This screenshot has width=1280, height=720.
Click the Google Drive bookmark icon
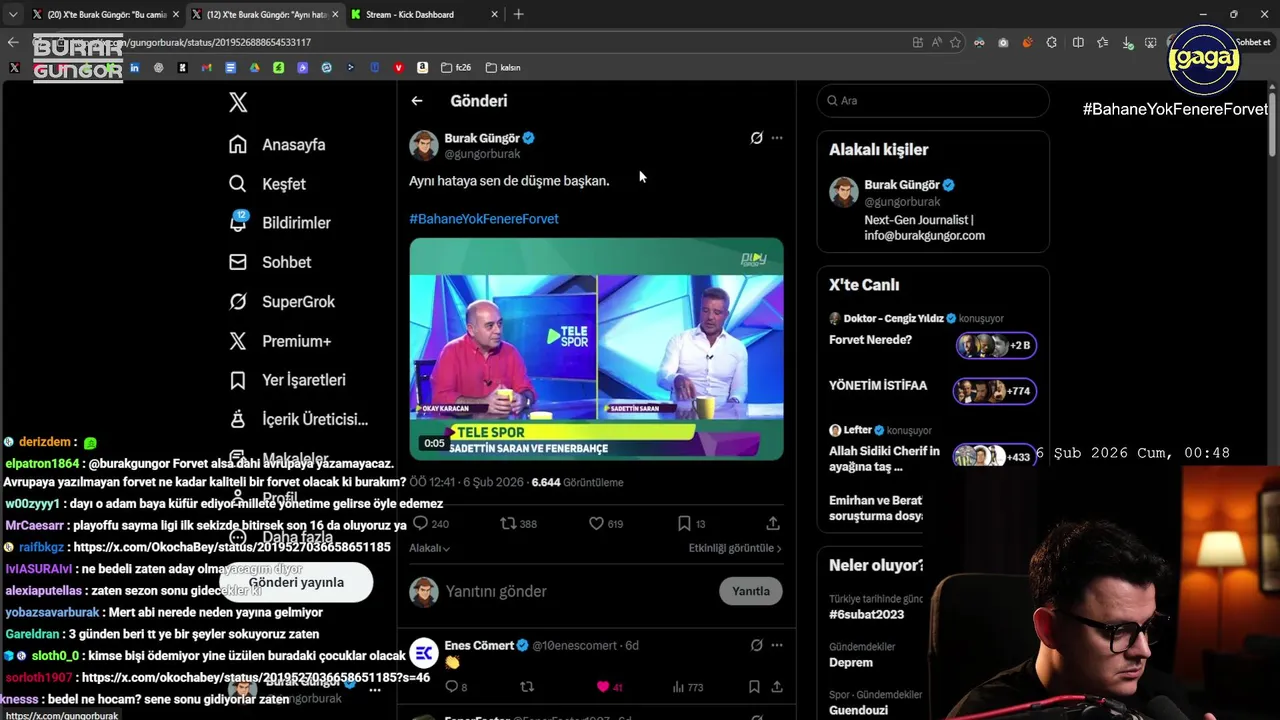(254, 67)
